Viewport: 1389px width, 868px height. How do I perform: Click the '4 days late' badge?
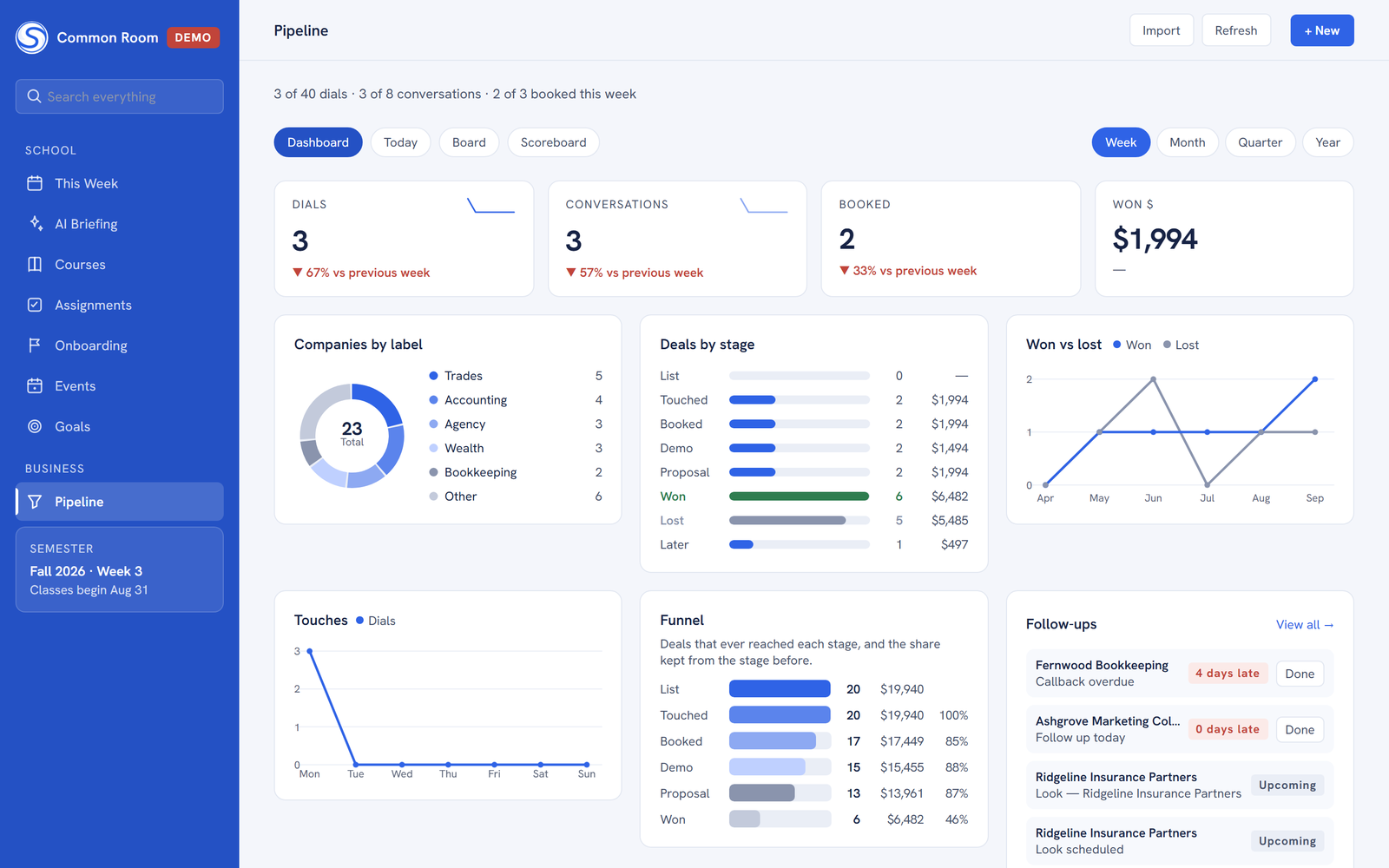click(1228, 673)
